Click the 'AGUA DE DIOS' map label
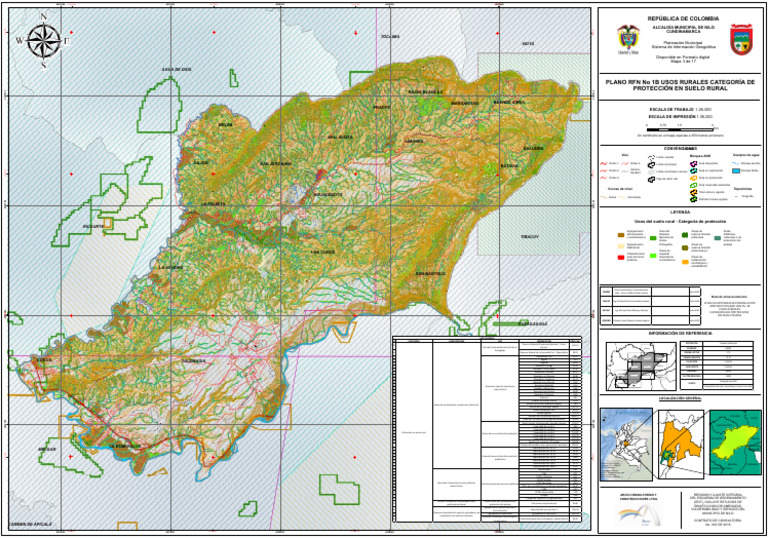The image size is (768, 538). click(177, 70)
